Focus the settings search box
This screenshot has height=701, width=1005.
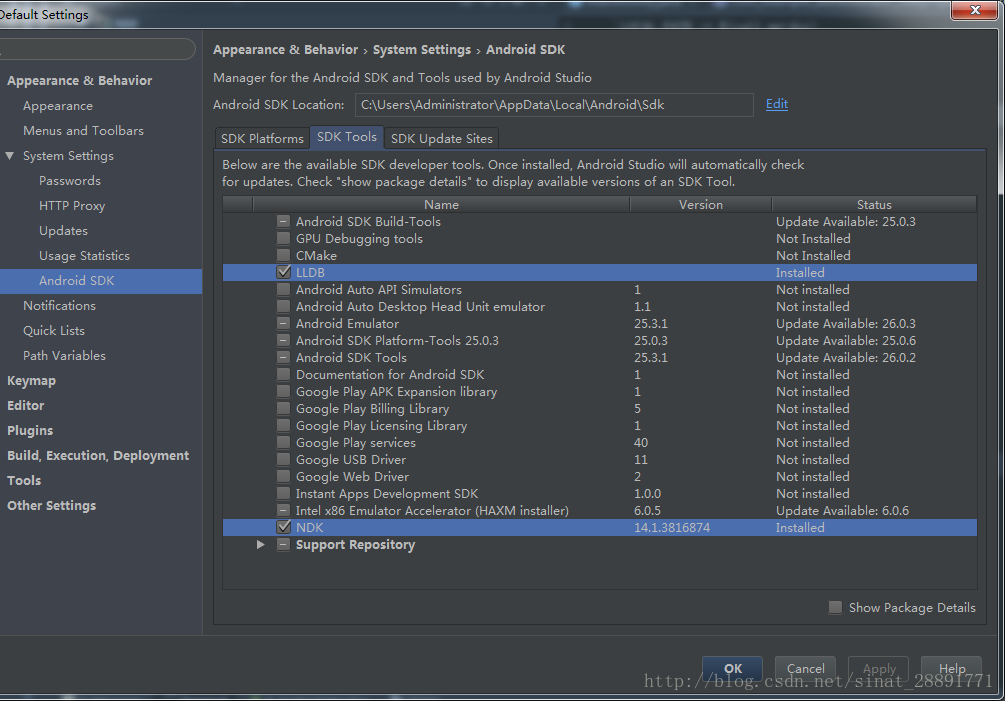pos(96,49)
